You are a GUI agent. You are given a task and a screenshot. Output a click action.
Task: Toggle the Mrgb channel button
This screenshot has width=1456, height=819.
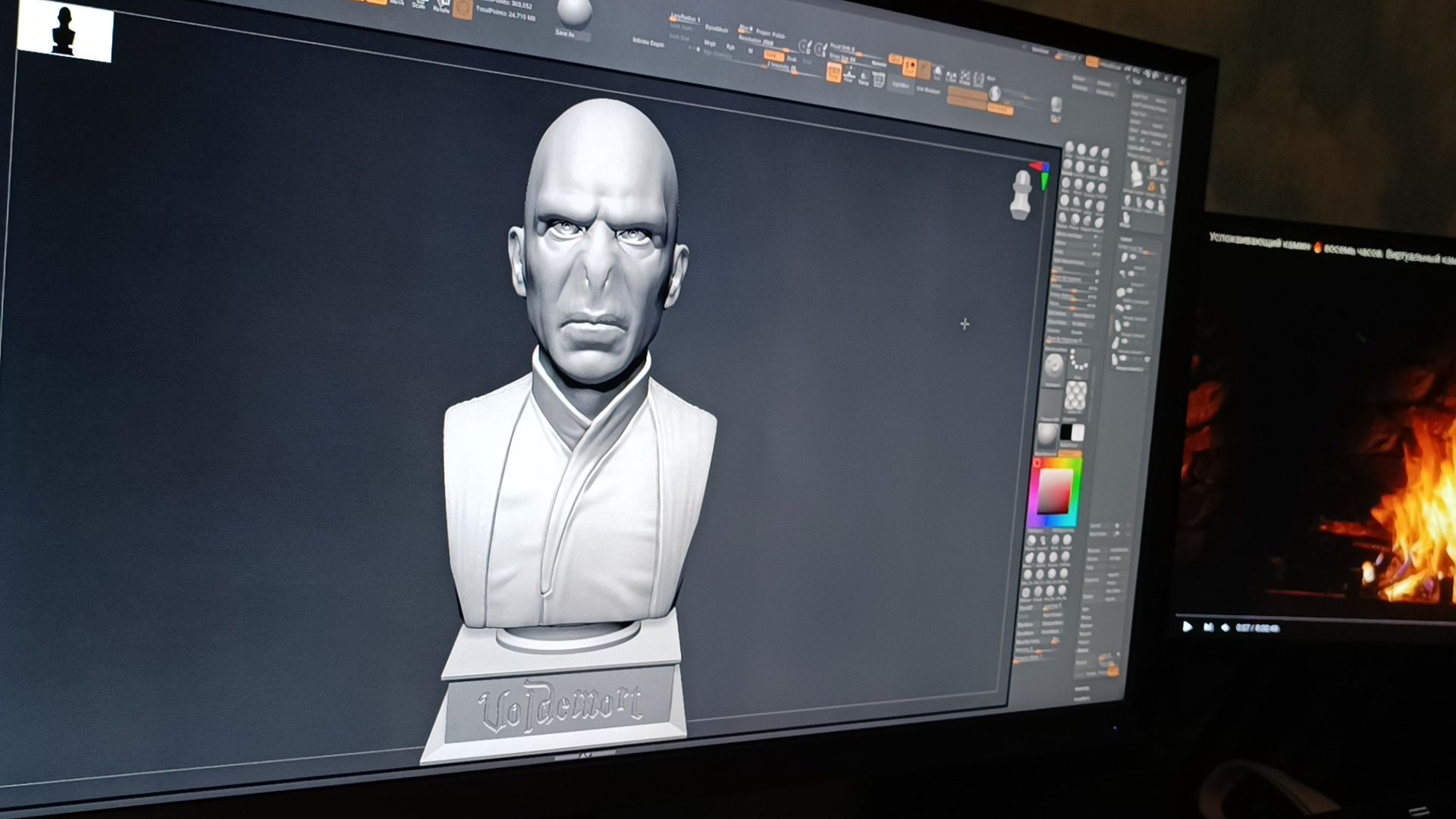coord(710,42)
